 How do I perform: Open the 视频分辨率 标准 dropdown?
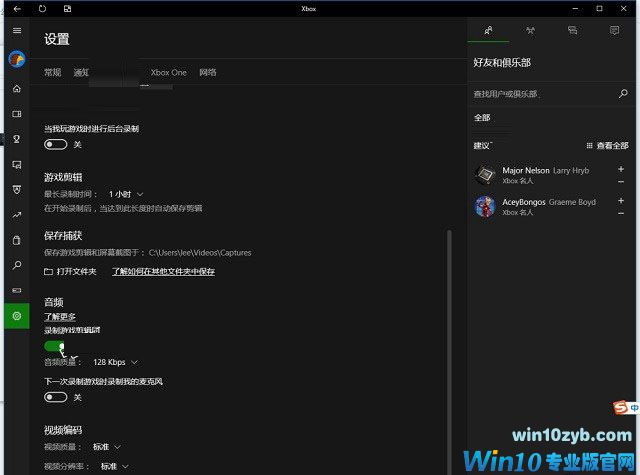click(x=114, y=466)
